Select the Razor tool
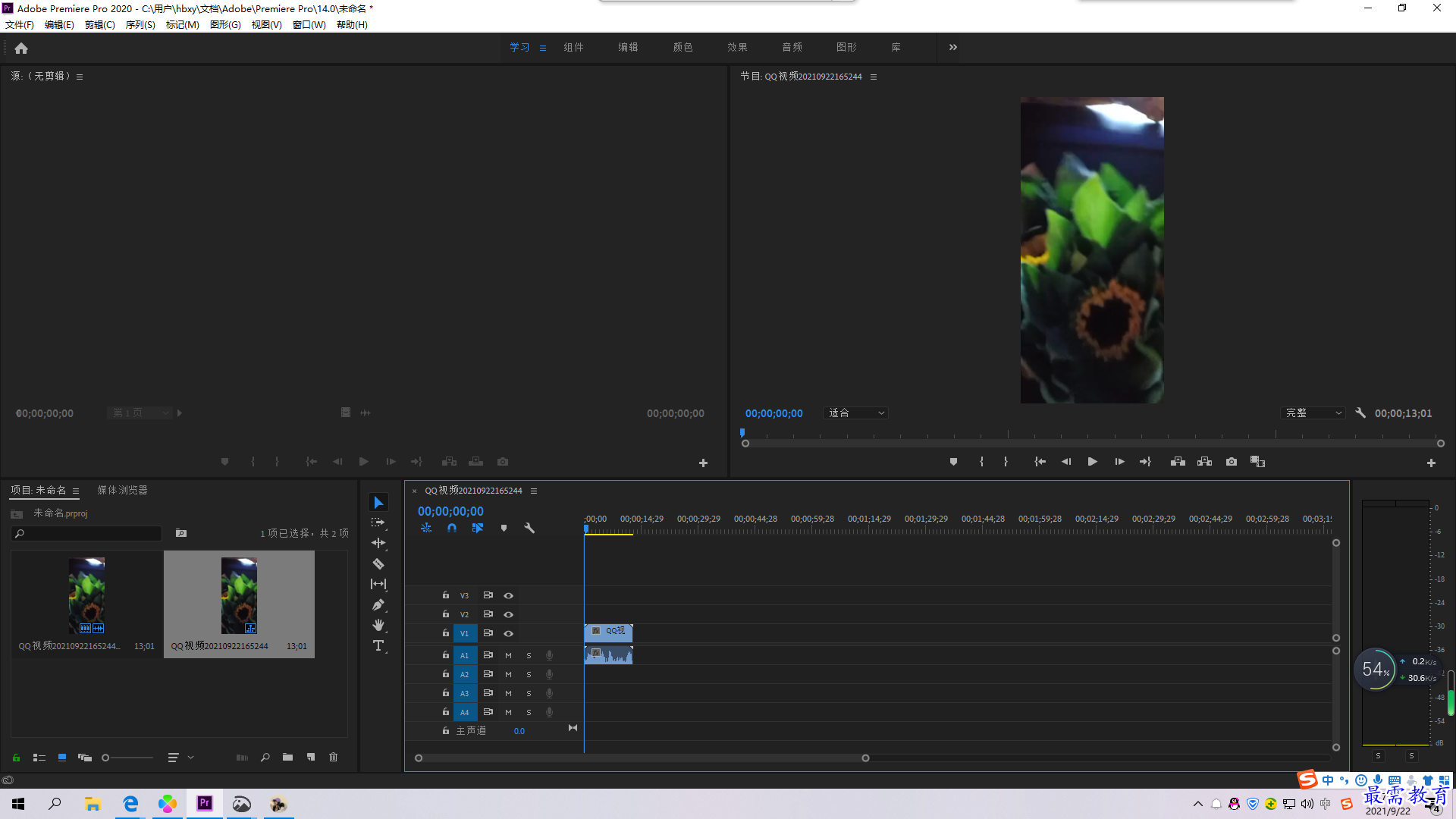This screenshot has width=1456, height=819. (x=378, y=563)
